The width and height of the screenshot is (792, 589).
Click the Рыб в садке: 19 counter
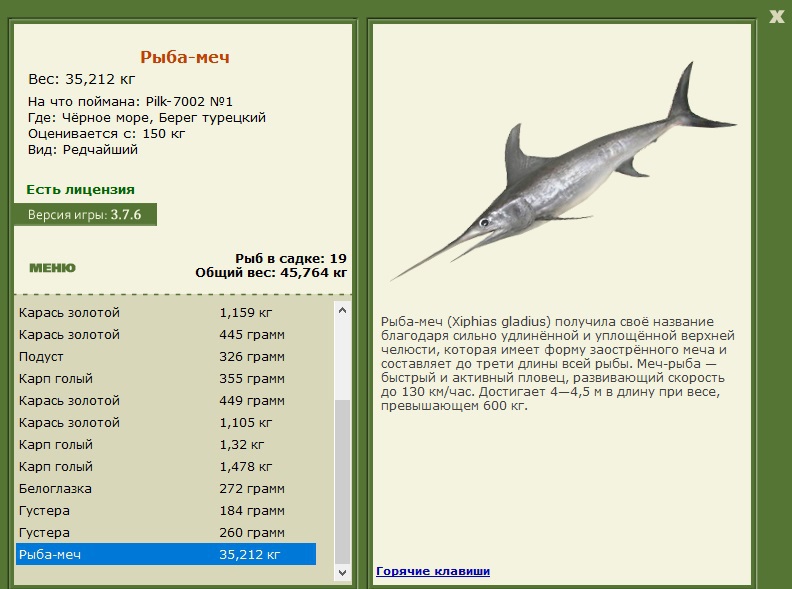pyautogui.click(x=291, y=259)
